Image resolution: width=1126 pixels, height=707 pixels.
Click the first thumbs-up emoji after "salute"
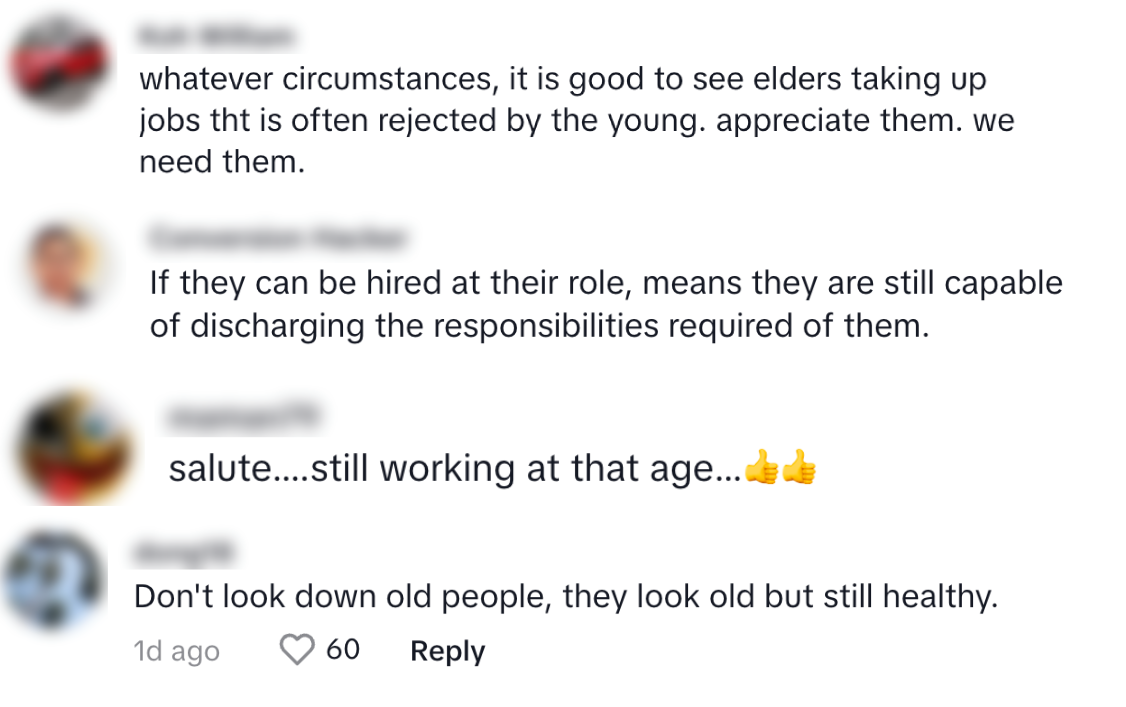[x=763, y=468]
